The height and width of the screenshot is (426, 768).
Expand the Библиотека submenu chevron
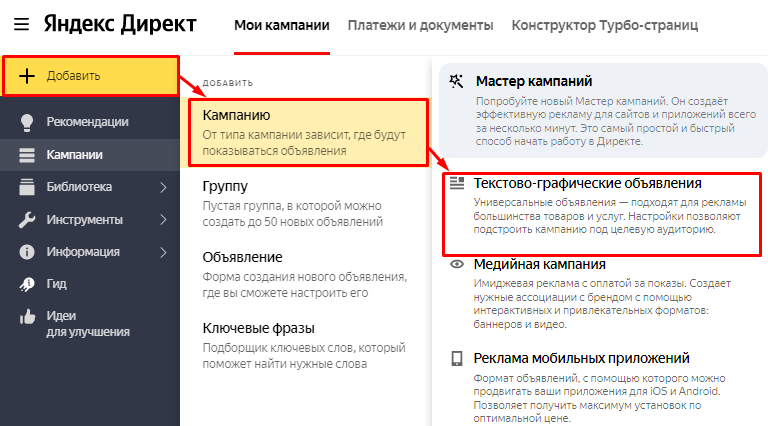[x=164, y=187]
